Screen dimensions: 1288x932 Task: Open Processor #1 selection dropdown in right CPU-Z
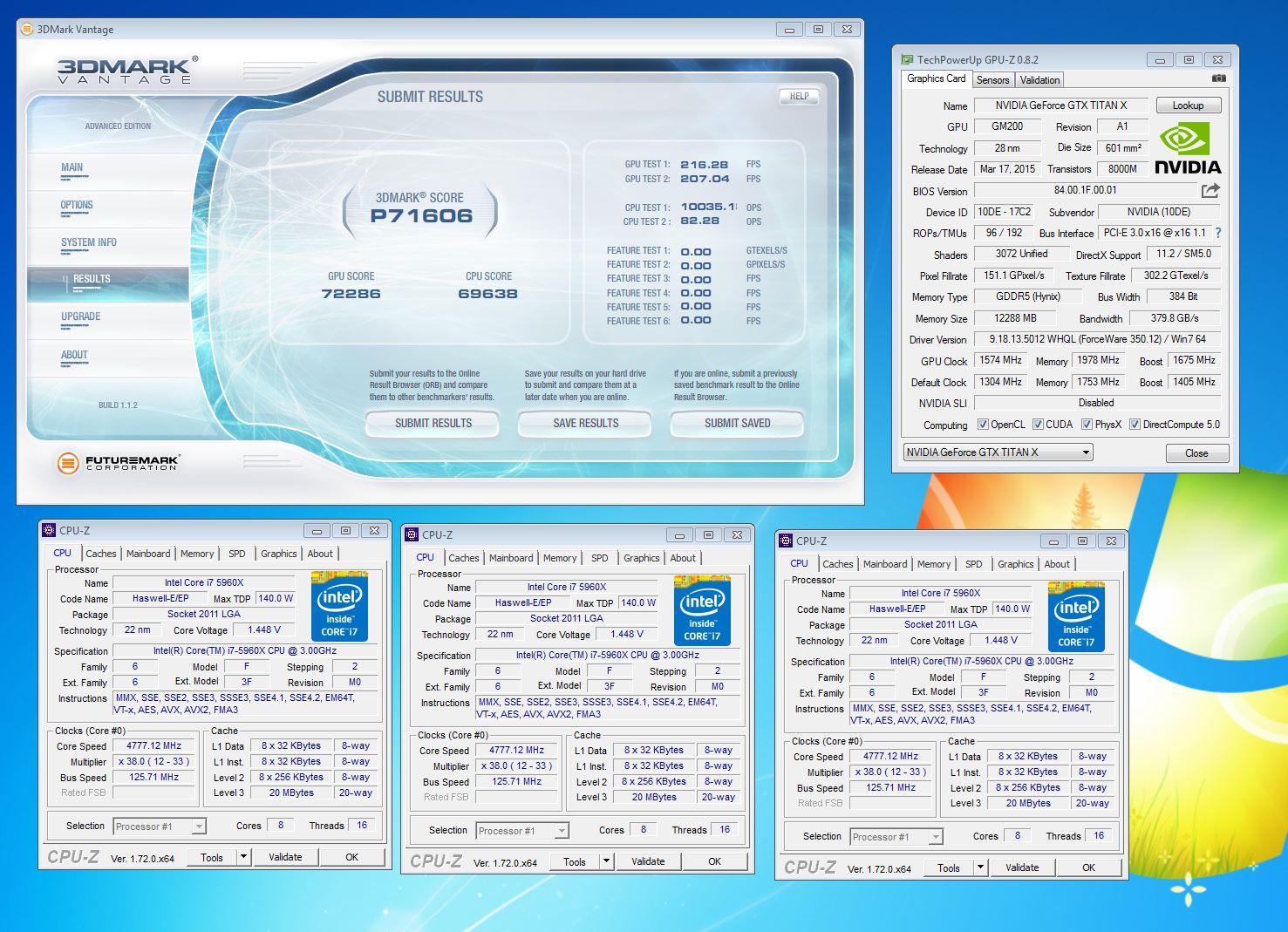896,837
